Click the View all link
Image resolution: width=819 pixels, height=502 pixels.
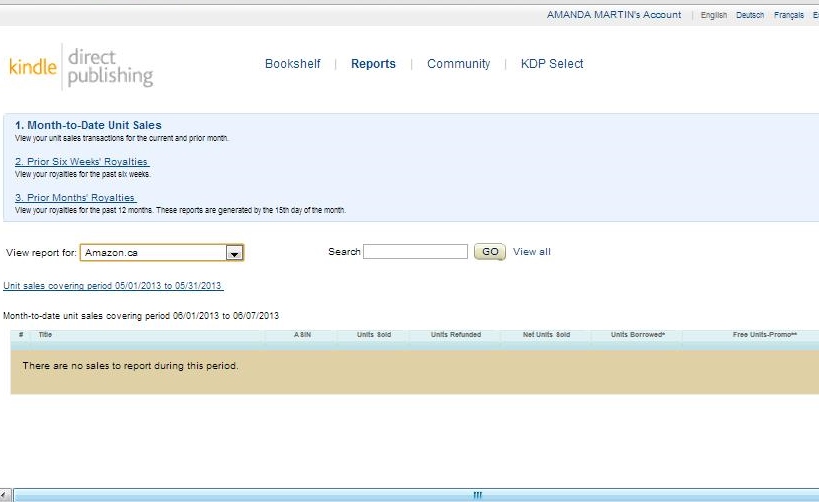531,252
